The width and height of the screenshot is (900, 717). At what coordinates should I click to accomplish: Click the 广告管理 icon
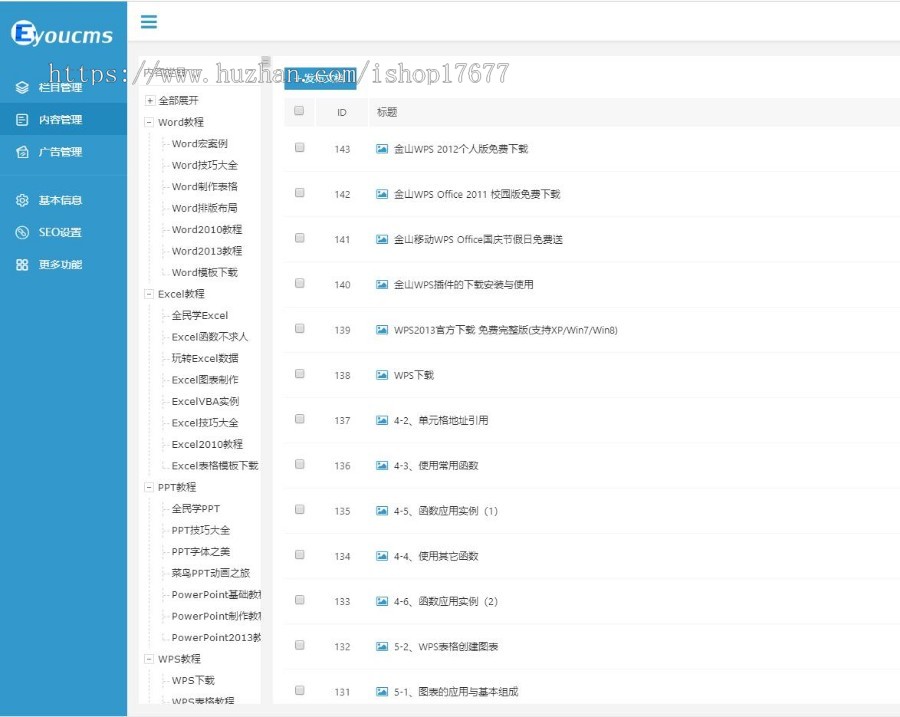pyautogui.click(x=22, y=152)
